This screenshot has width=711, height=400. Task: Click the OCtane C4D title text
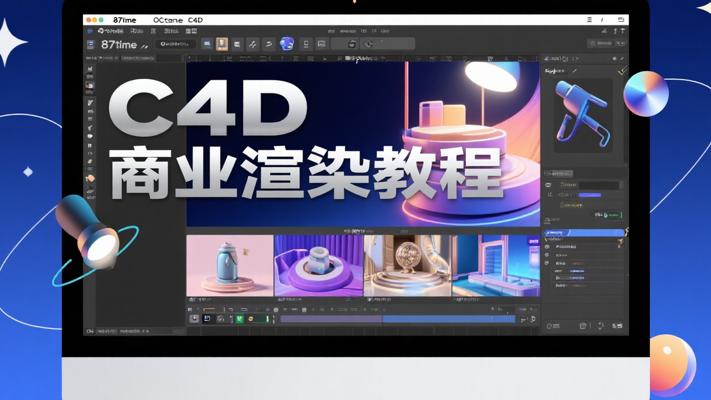point(178,20)
